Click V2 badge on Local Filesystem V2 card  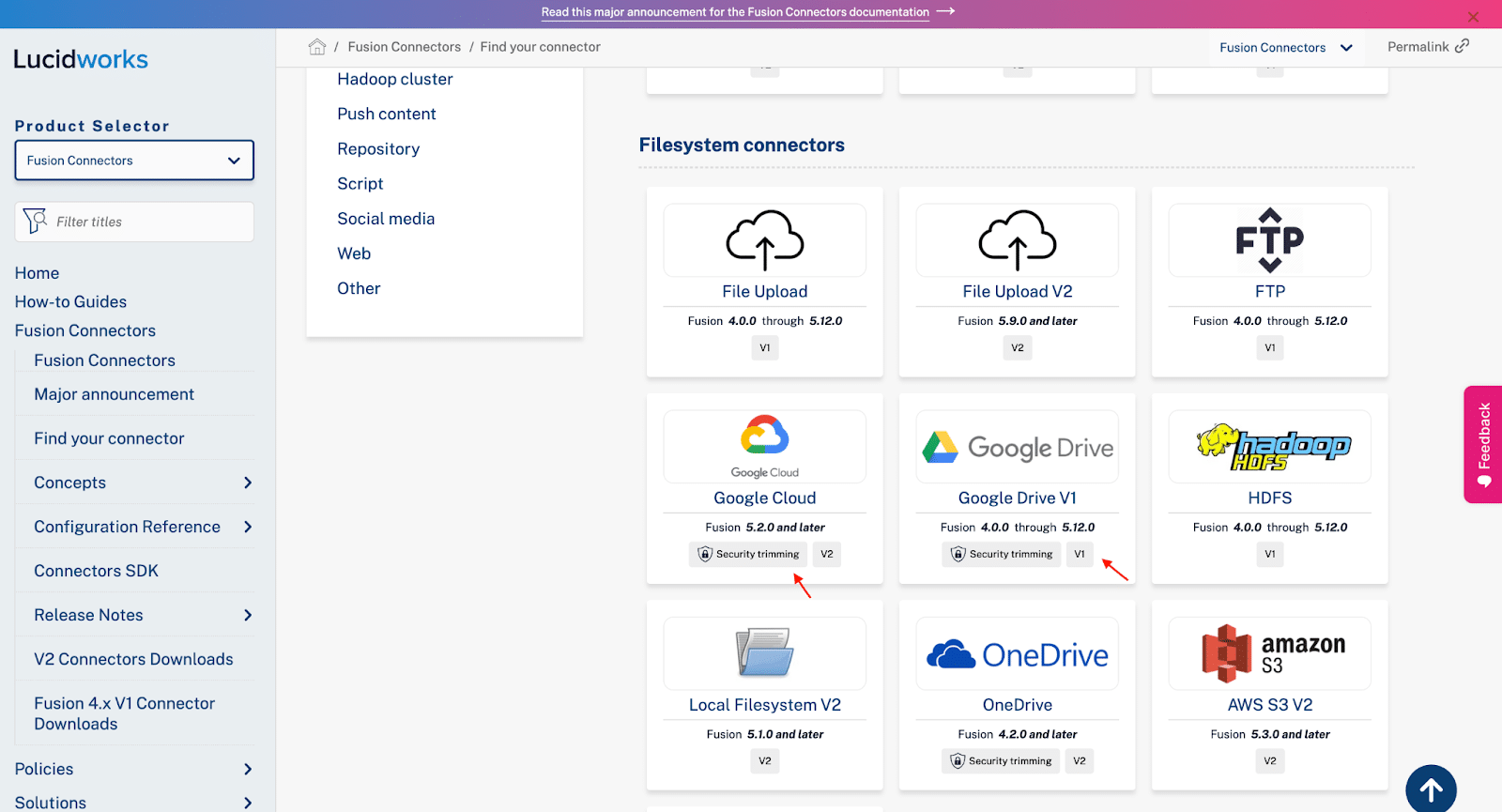765,760
